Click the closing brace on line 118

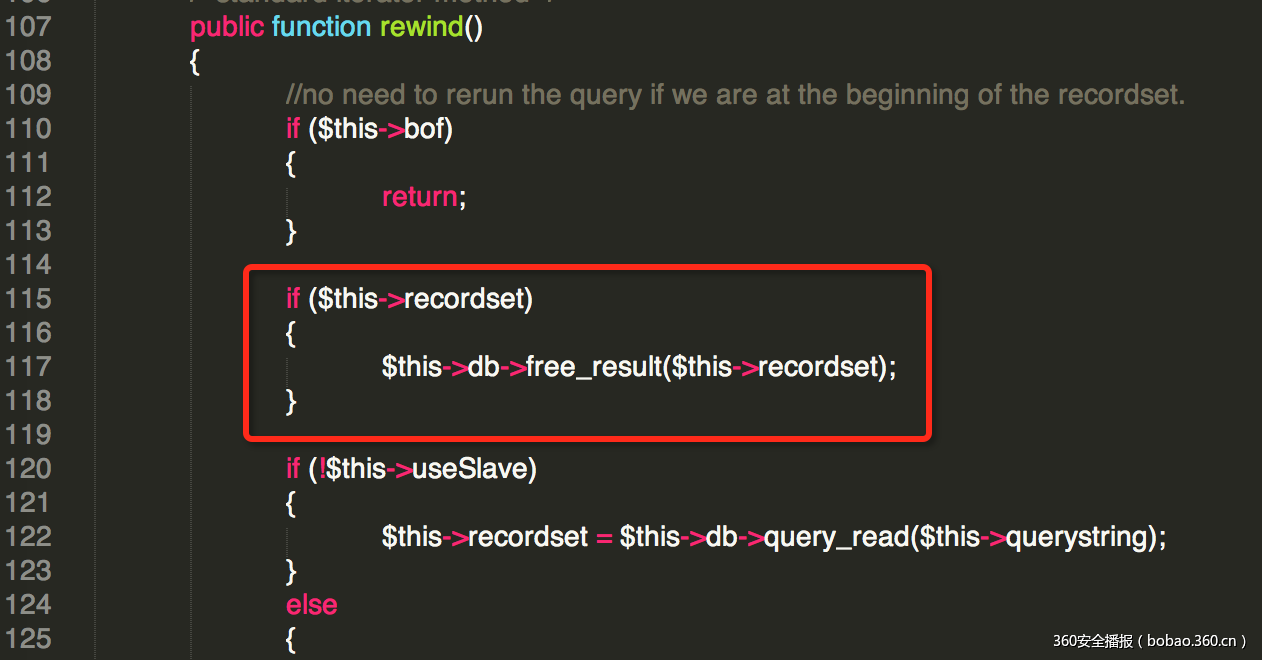[x=292, y=402]
